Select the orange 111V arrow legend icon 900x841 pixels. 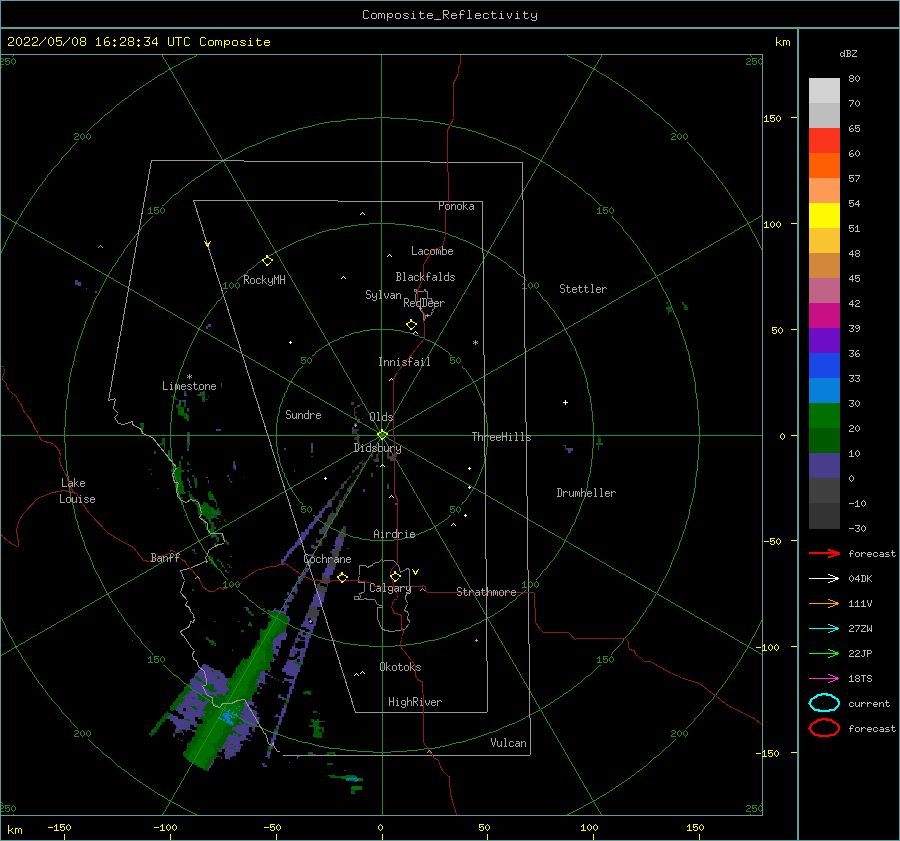pos(824,603)
